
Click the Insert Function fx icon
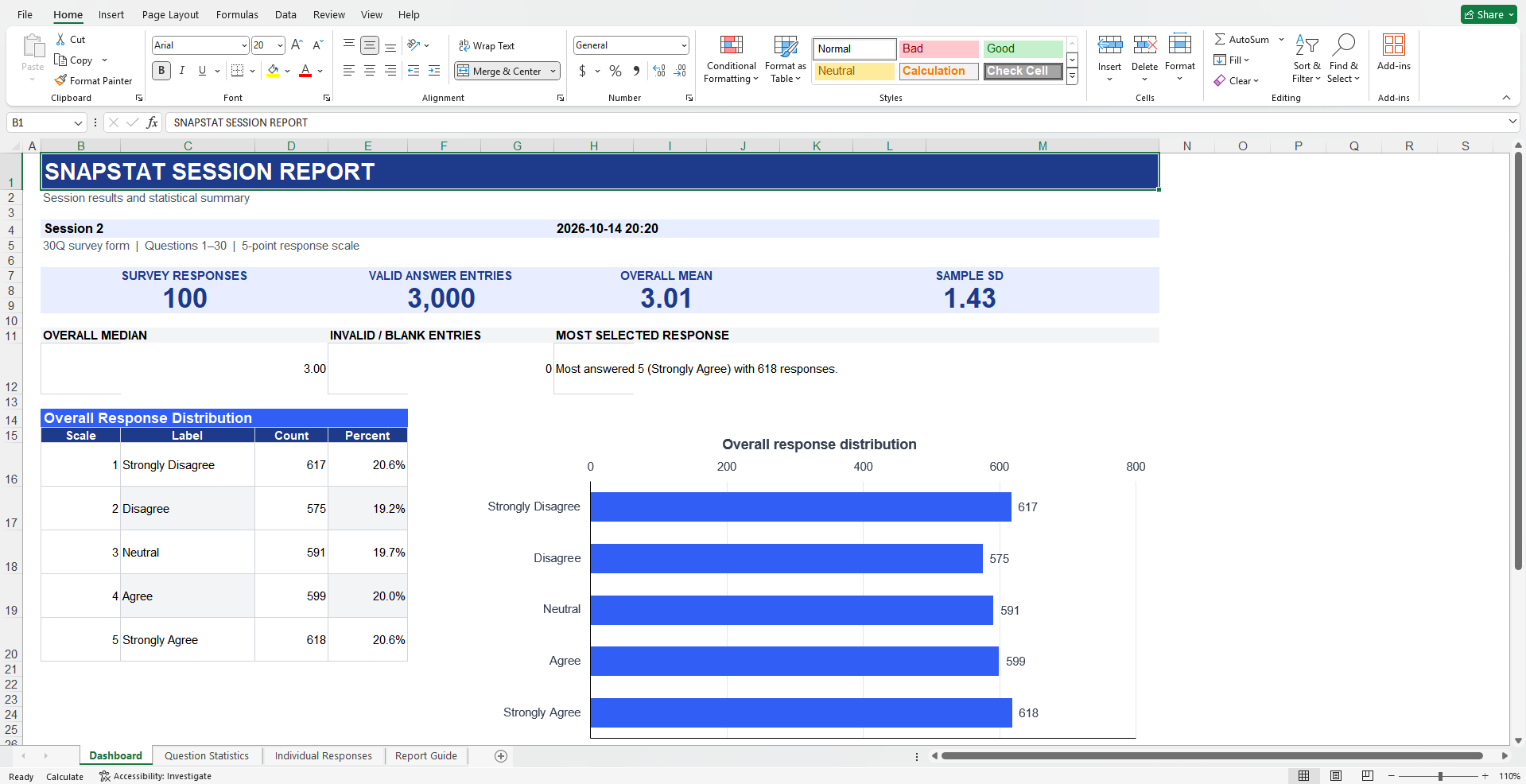click(152, 122)
